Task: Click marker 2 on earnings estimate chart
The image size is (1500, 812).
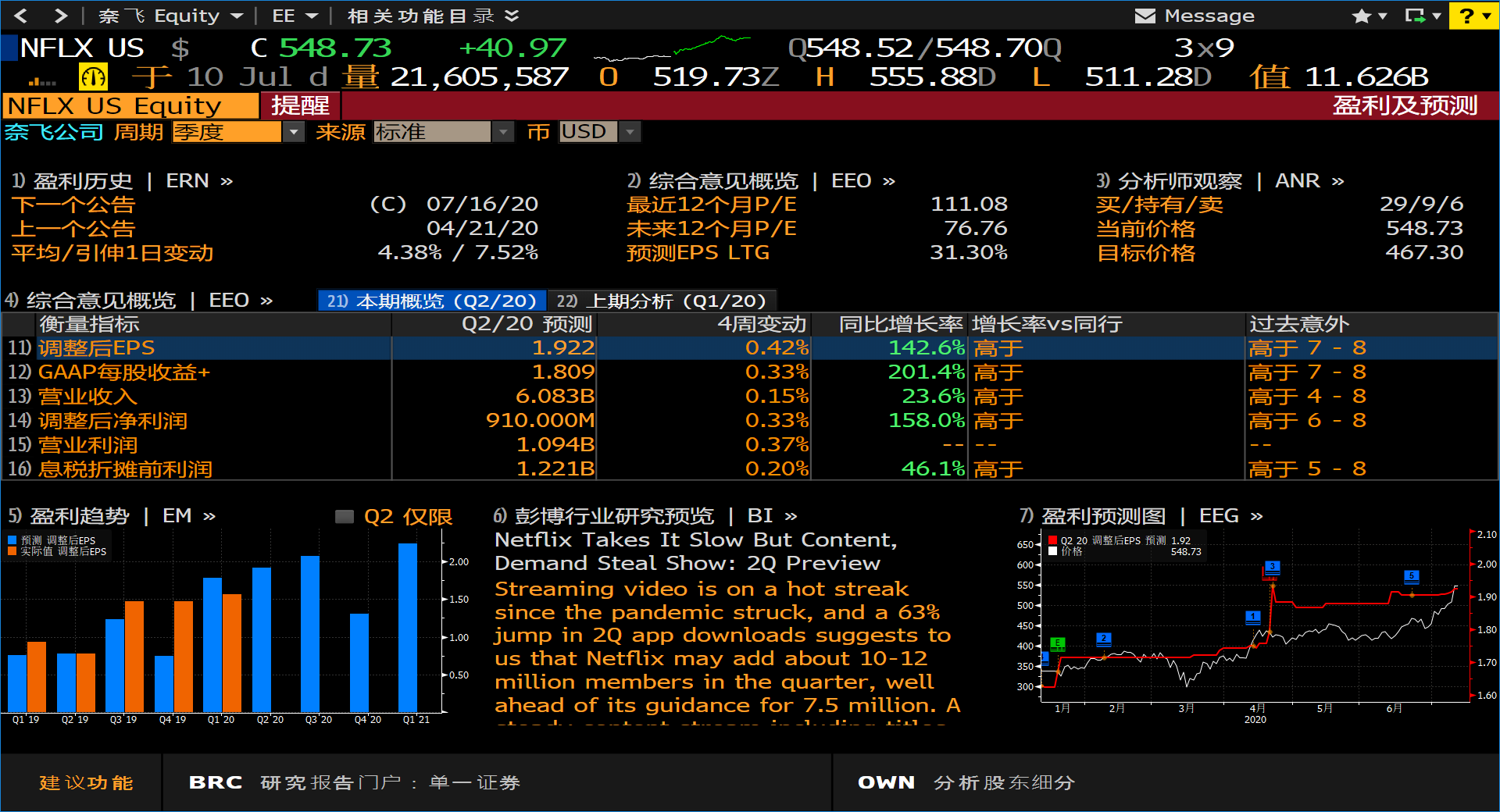Action: coord(1104,638)
